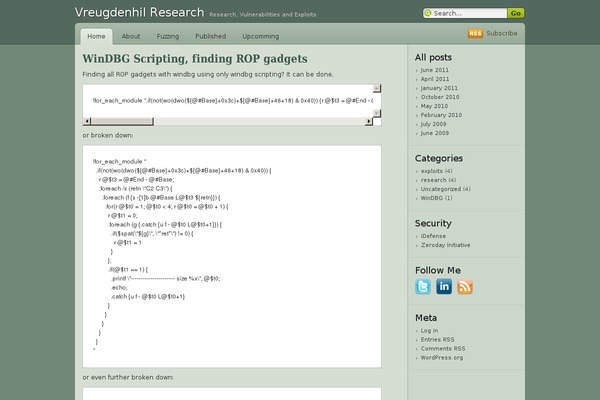Image resolution: width=600 pixels, height=400 pixels.
Task: Open the Vreugdenhil Research site title
Action: click(139, 12)
